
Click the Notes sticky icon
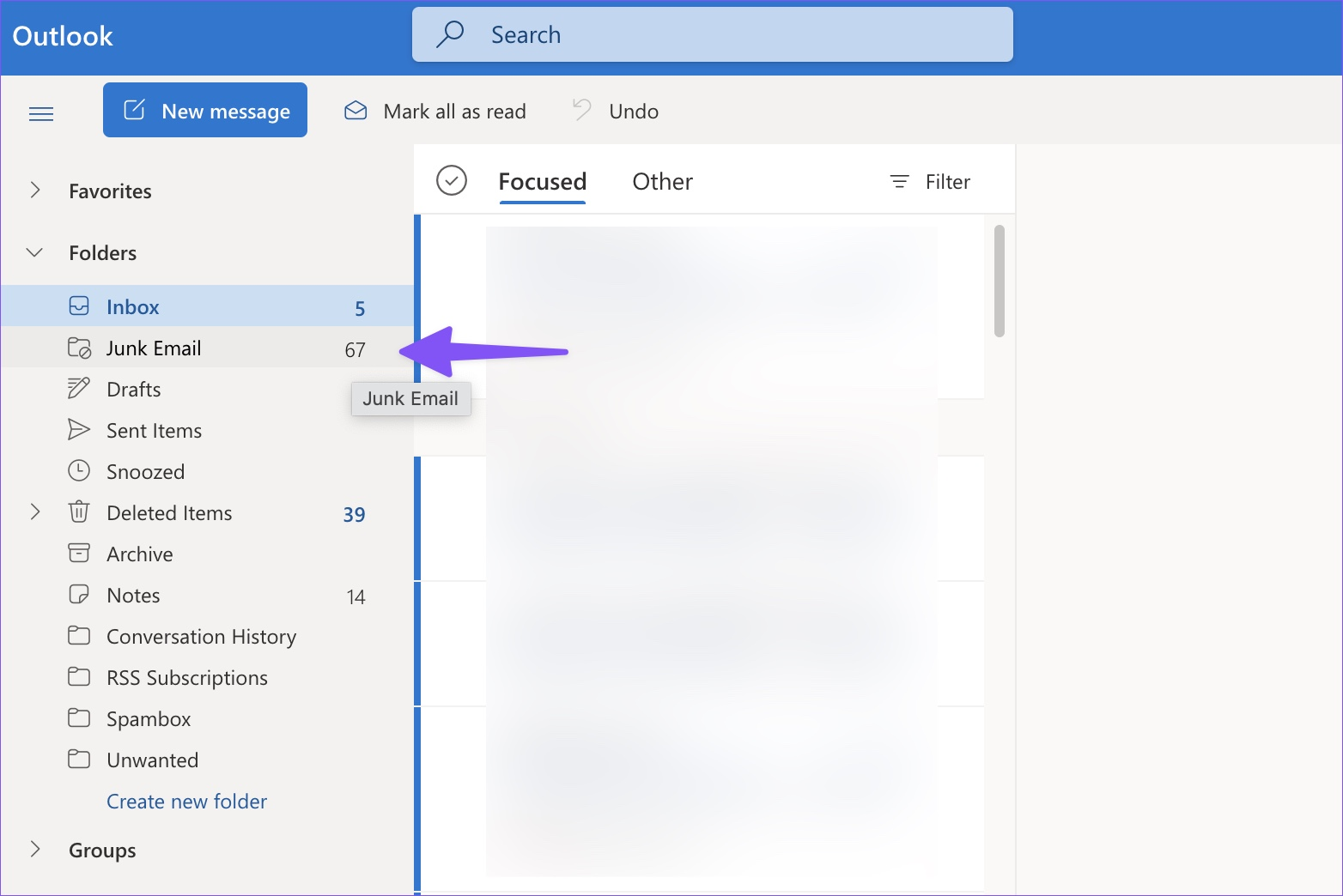click(79, 594)
